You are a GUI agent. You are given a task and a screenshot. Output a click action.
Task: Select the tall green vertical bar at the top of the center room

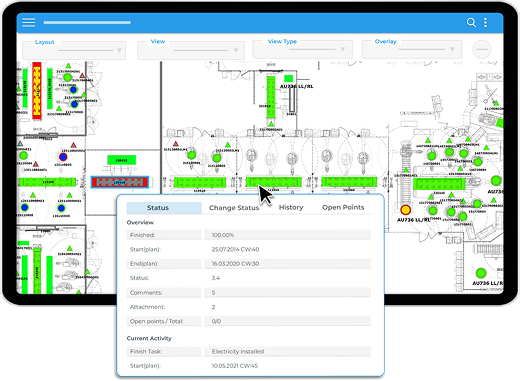[x=271, y=97]
